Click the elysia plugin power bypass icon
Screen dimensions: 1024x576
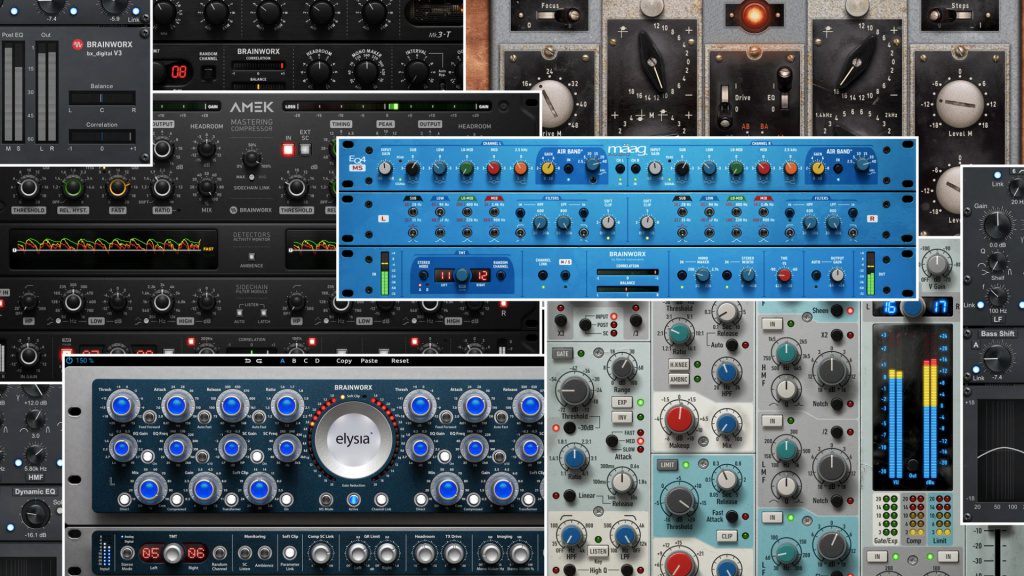(70, 360)
